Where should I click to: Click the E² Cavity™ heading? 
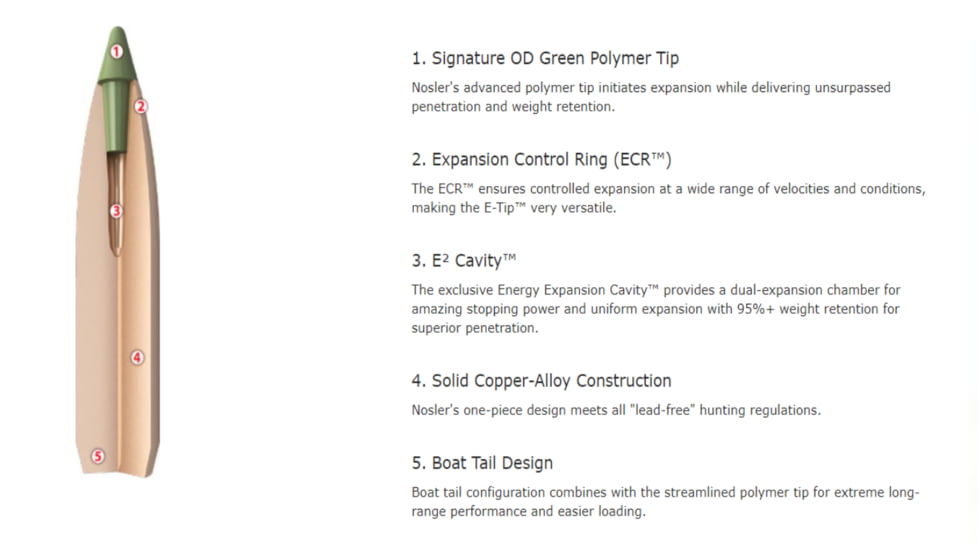click(x=464, y=261)
